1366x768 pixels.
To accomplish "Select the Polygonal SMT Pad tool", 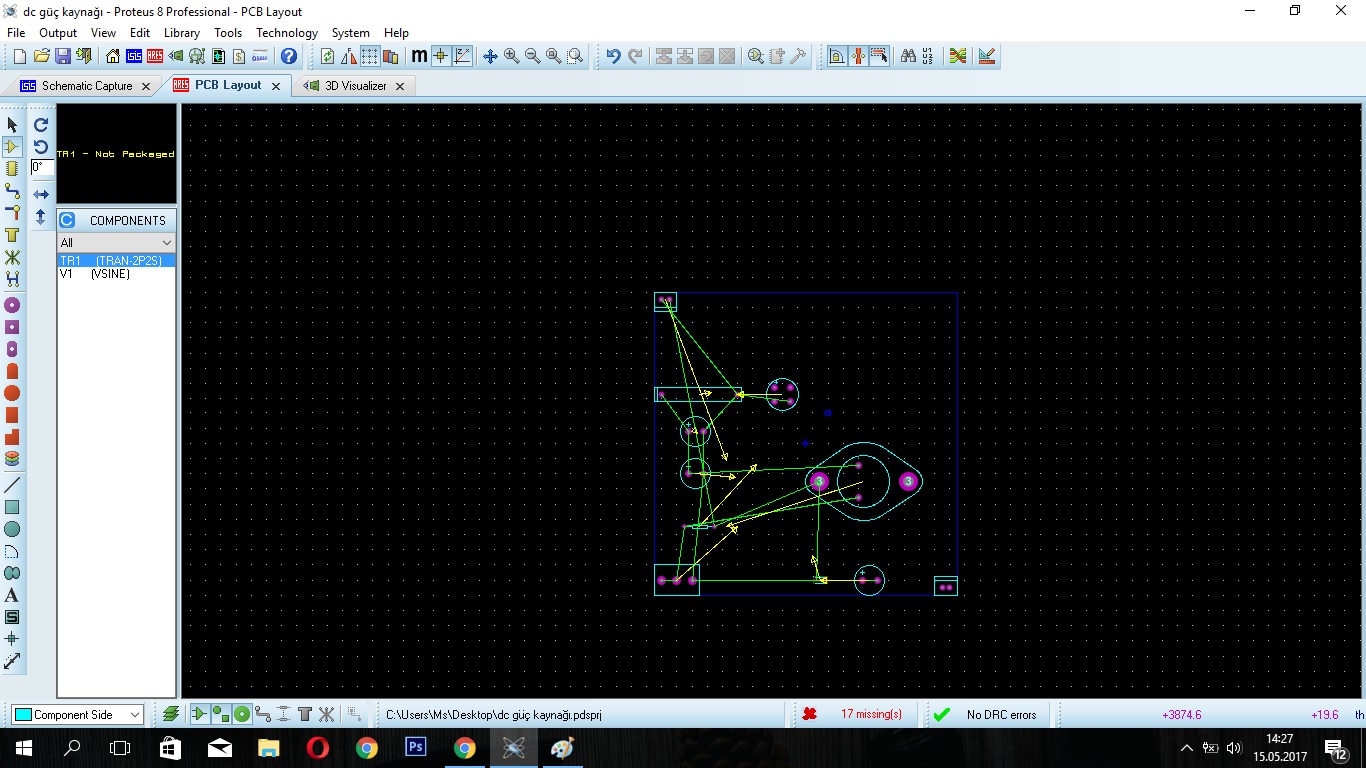I will 12,437.
